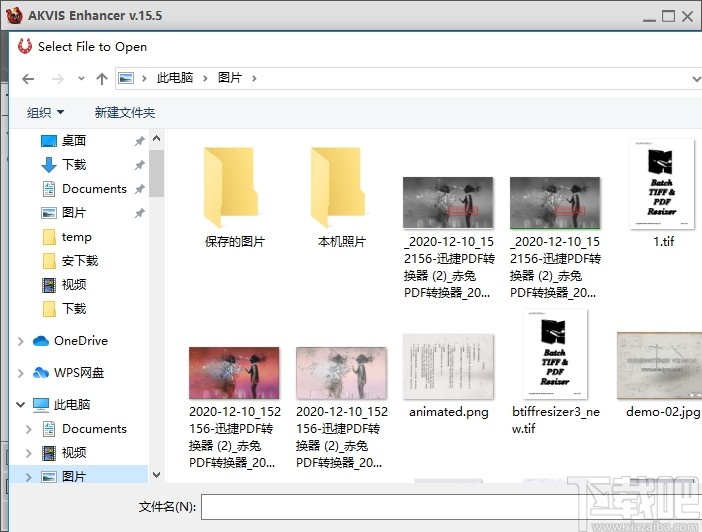Select the 保存的图片 folder
This screenshot has width=702, height=532.
[234, 197]
